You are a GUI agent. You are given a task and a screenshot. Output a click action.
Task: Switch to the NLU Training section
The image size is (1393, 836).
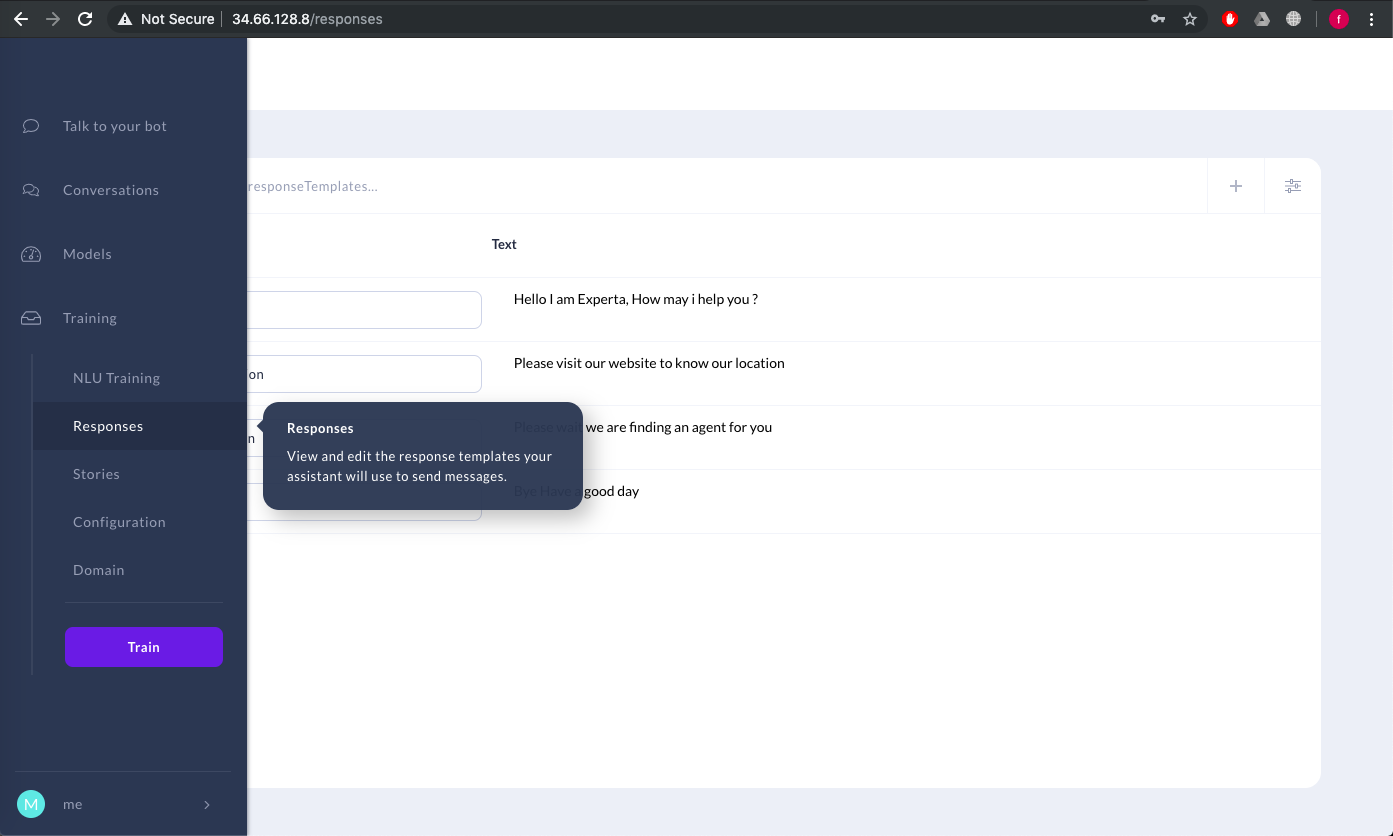[115, 378]
